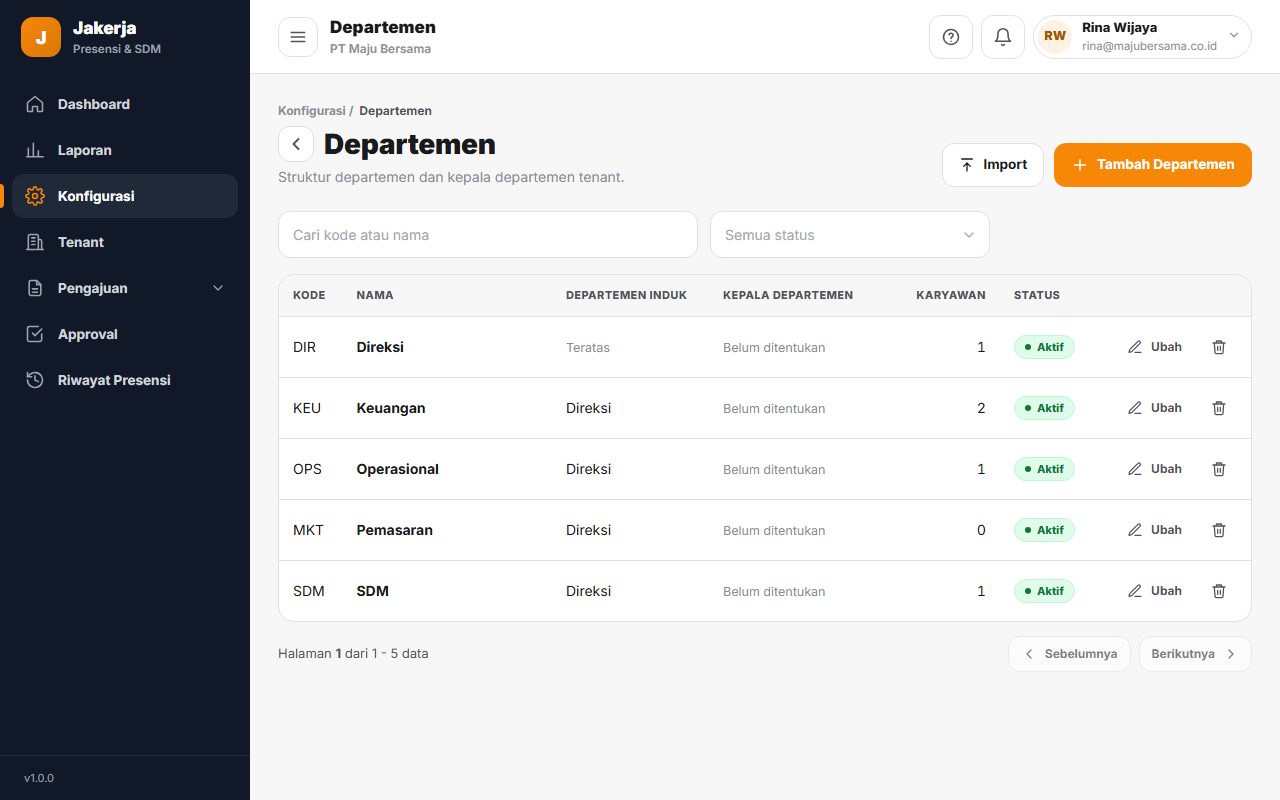1280x800 pixels.
Task: Click the Teratas parent cell
Action: (x=588, y=348)
